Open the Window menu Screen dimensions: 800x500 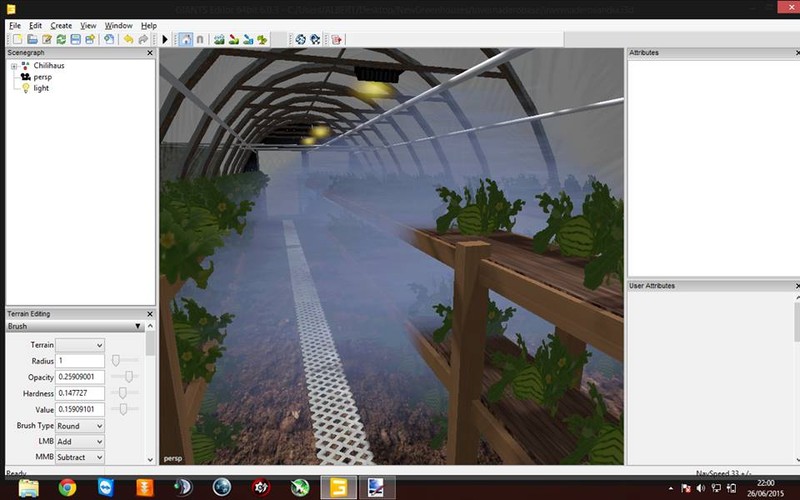click(118, 25)
